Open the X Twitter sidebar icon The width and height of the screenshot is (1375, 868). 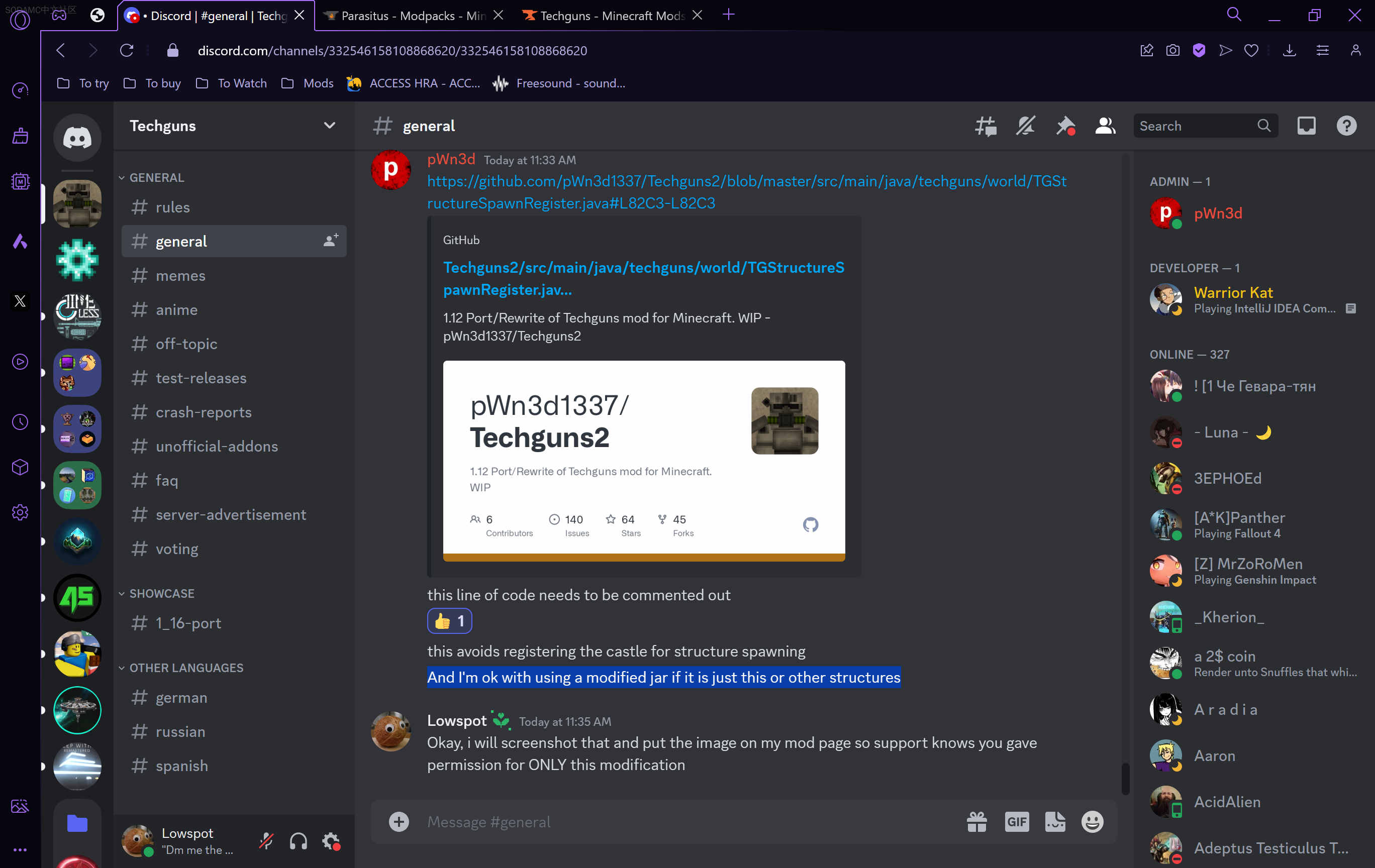tap(20, 301)
